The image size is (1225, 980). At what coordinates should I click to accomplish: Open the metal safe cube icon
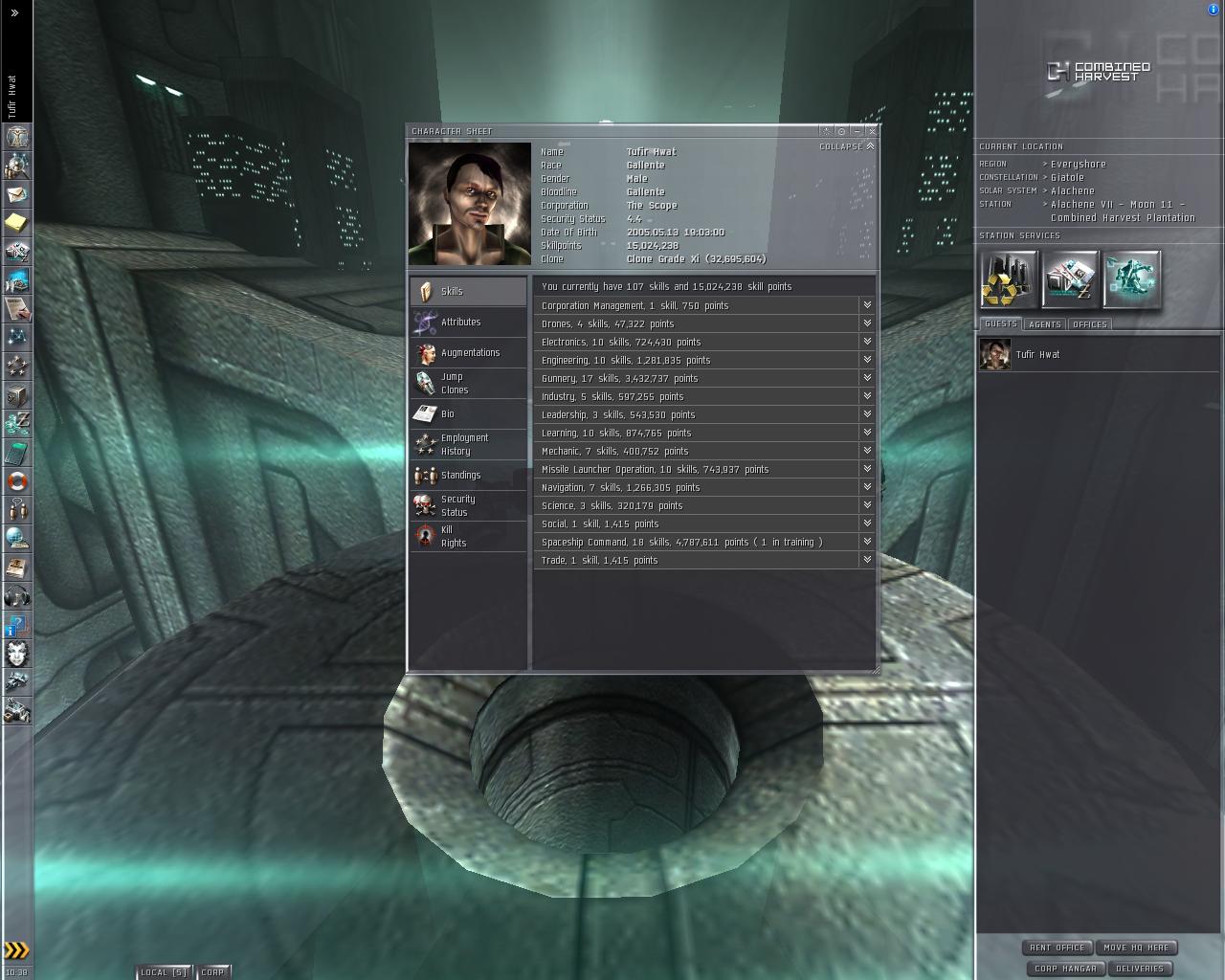[17, 395]
